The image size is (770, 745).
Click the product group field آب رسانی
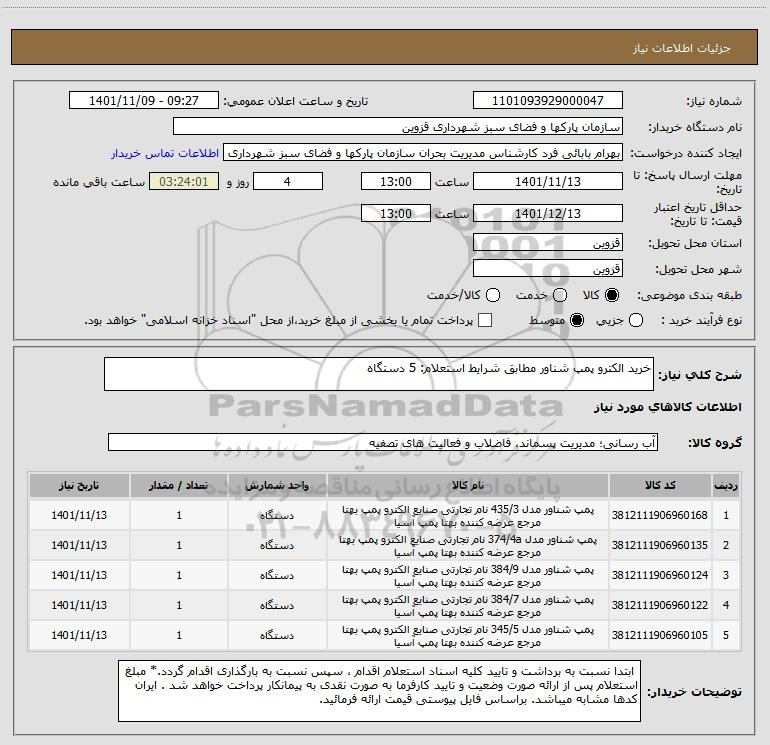click(x=383, y=442)
